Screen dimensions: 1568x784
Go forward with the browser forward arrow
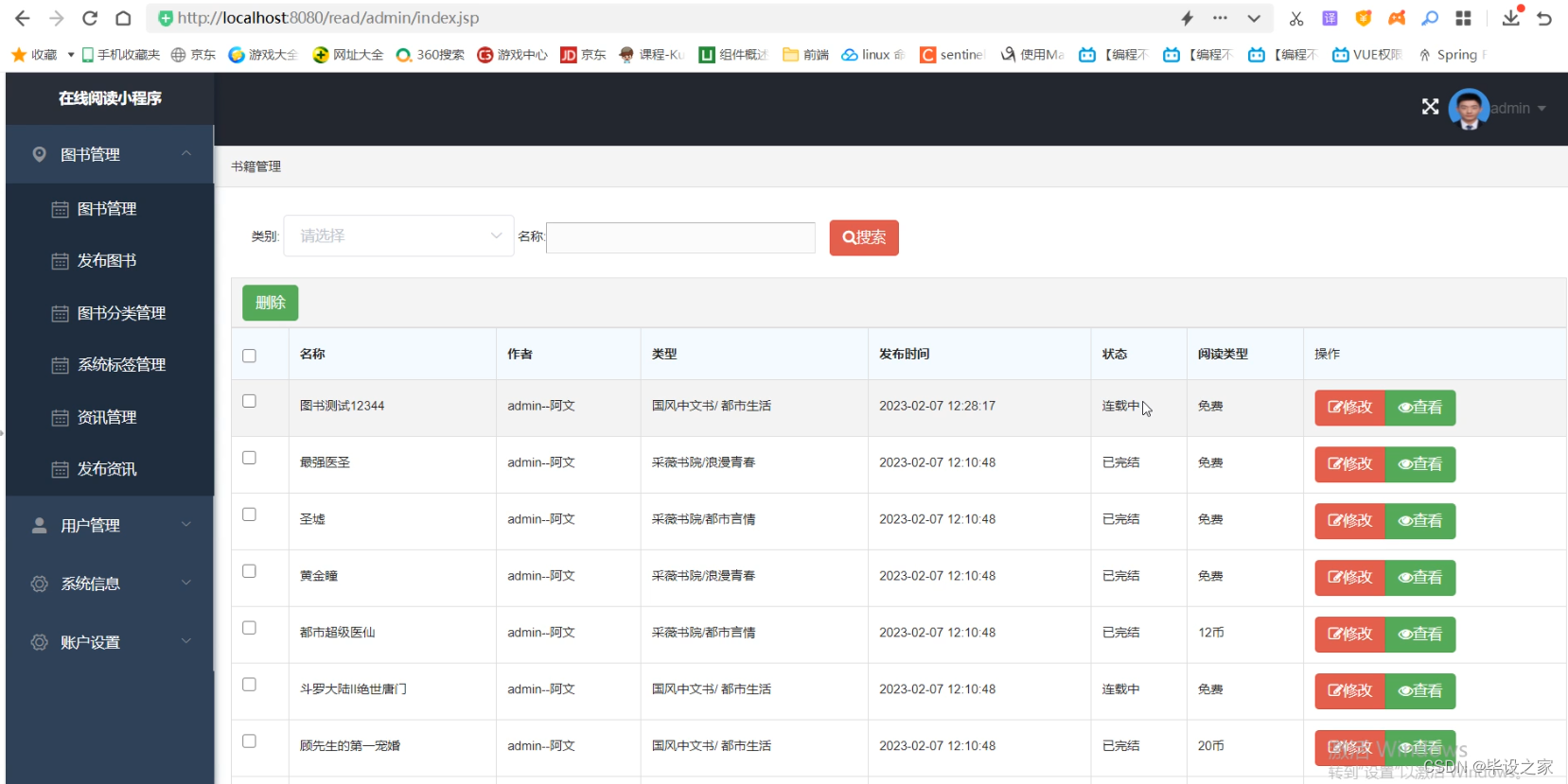tap(56, 18)
